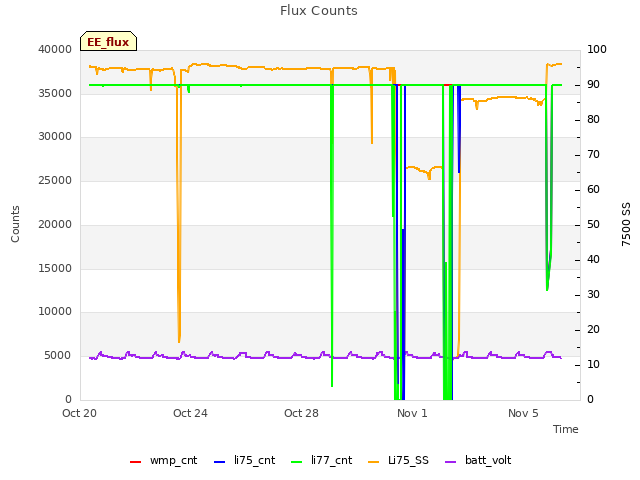Click the 60 right axis tick label

(x=593, y=189)
